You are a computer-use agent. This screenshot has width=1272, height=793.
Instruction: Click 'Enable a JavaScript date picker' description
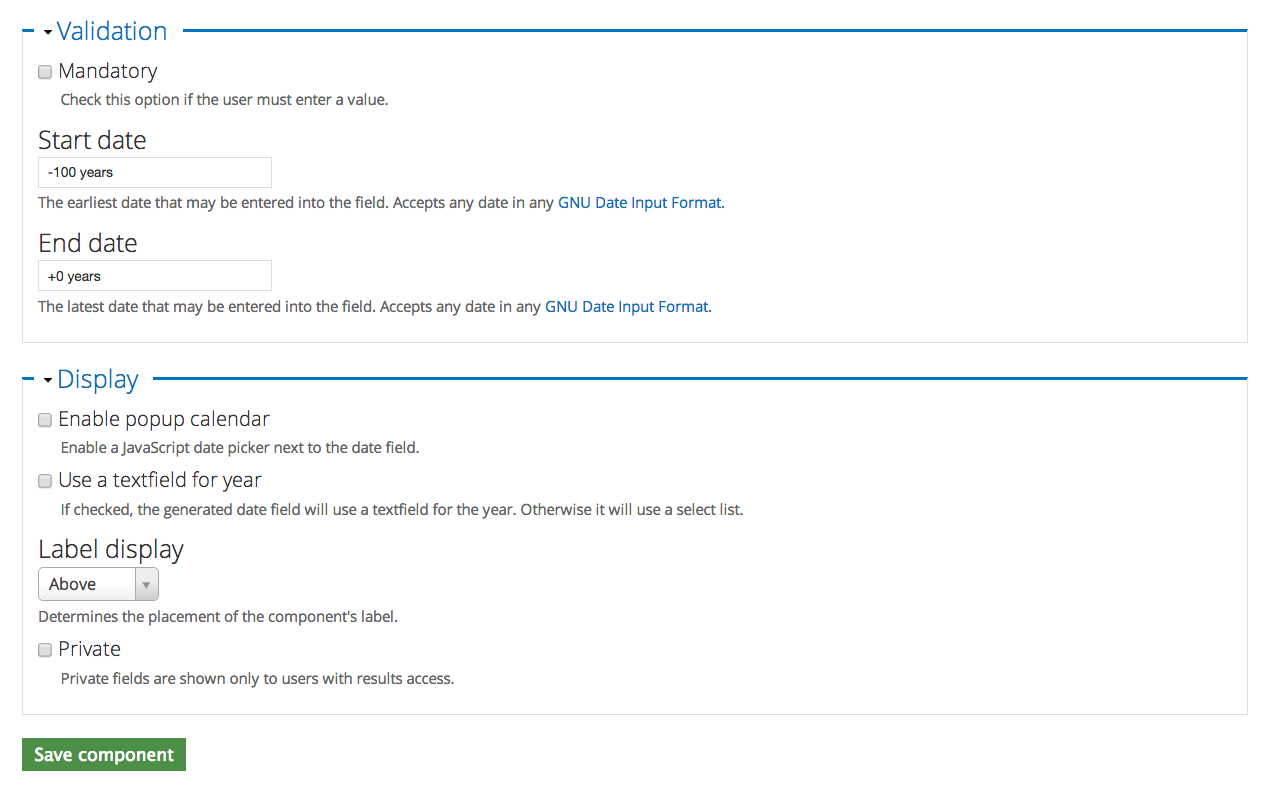pos(240,447)
